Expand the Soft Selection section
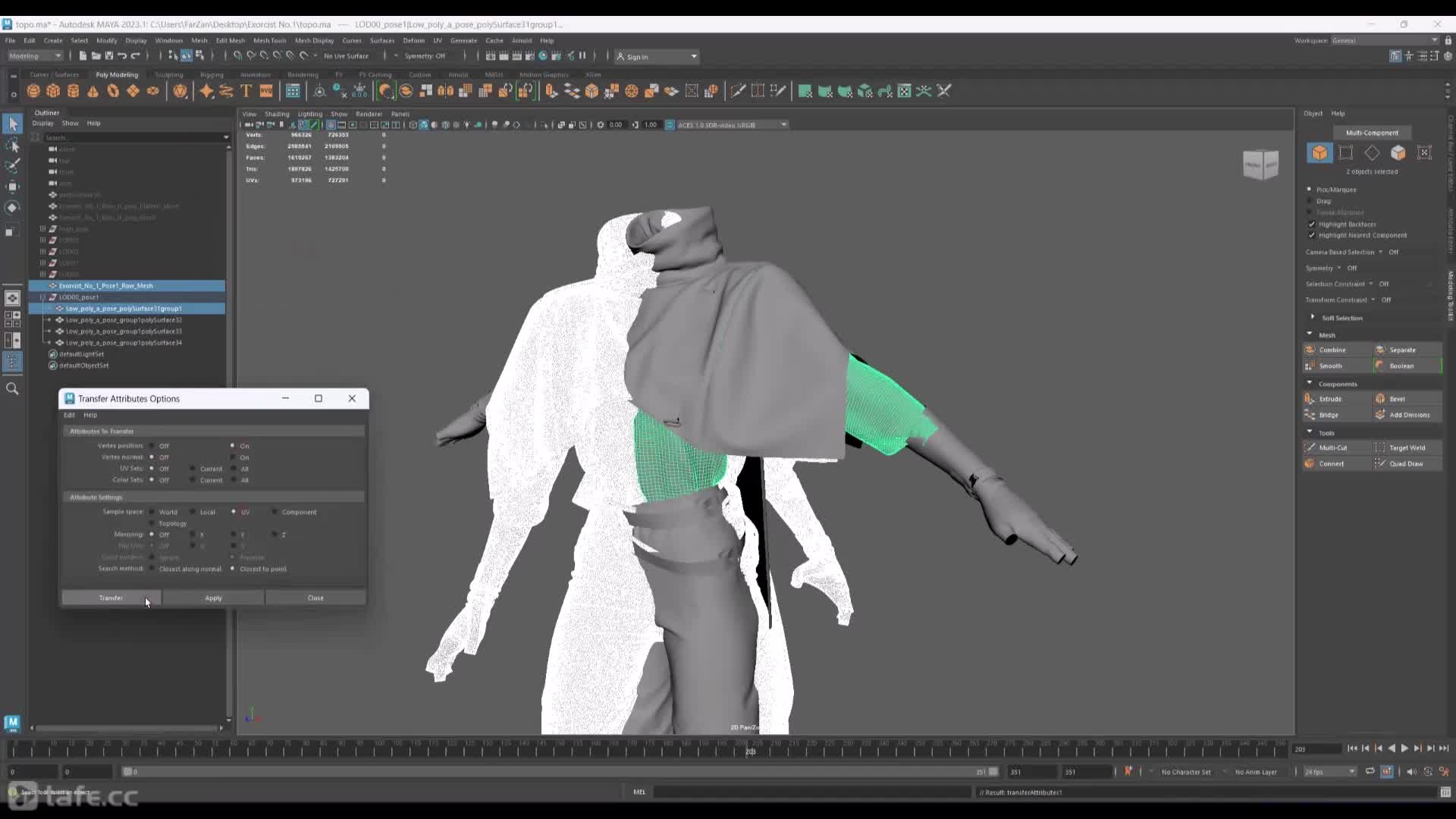This screenshot has width=1456, height=819. pos(1313,318)
